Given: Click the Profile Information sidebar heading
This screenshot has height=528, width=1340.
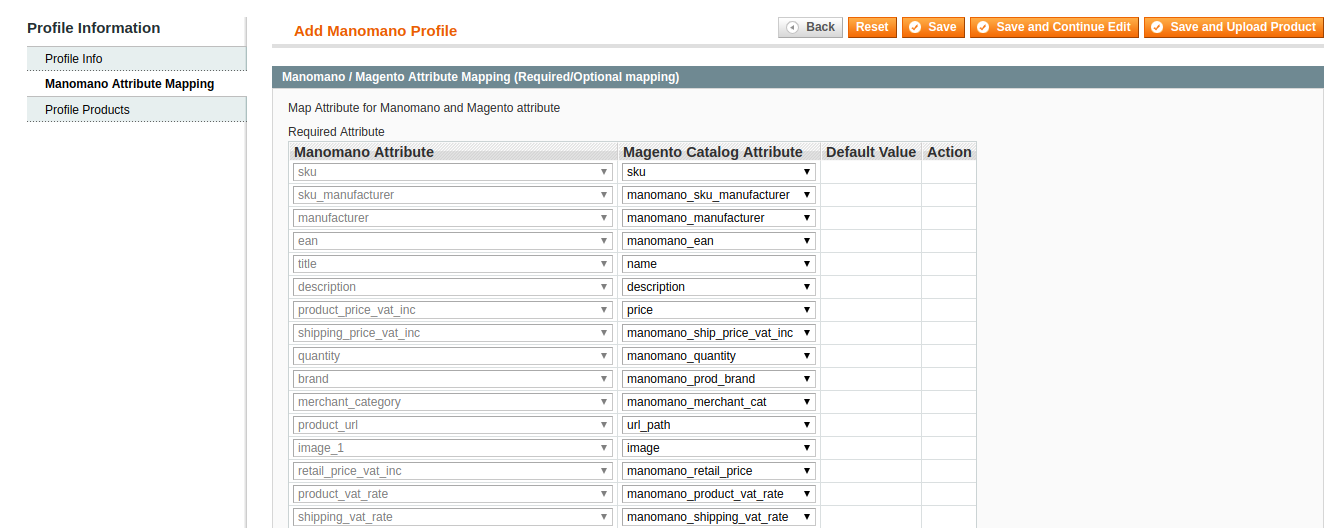Looking at the screenshot, I should click(94, 28).
